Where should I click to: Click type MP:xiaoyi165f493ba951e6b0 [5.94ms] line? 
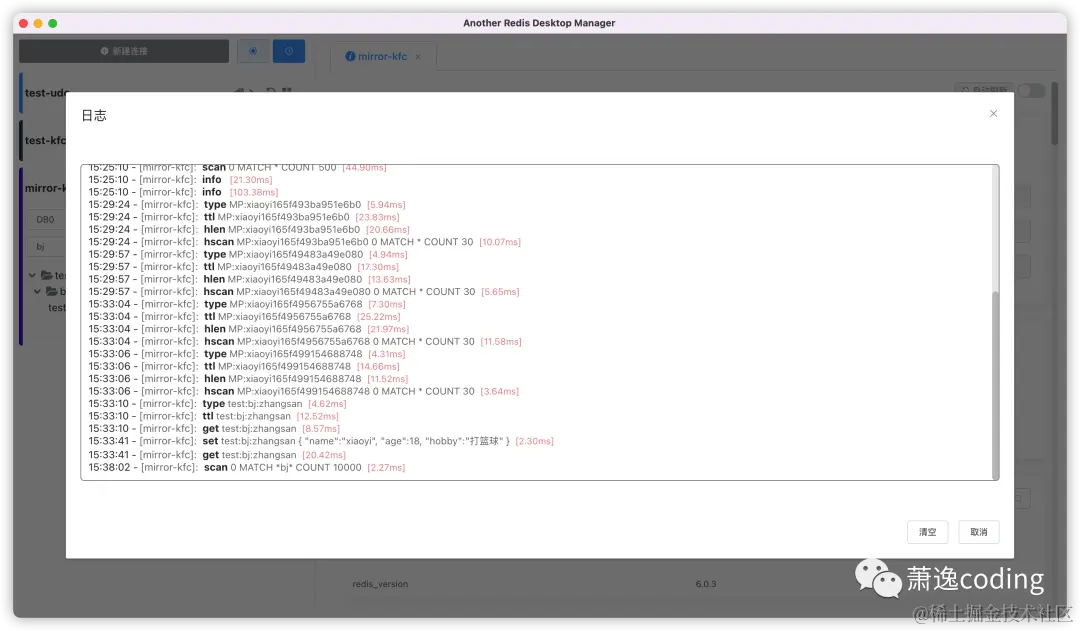(x=247, y=206)
